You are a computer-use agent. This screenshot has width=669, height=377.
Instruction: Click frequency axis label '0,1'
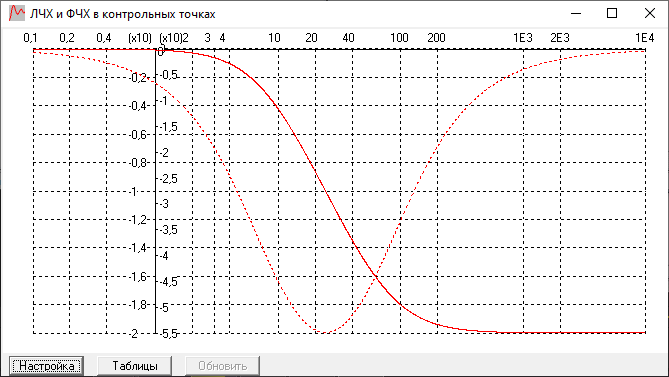pyautogui.click(x=30, y=38)
